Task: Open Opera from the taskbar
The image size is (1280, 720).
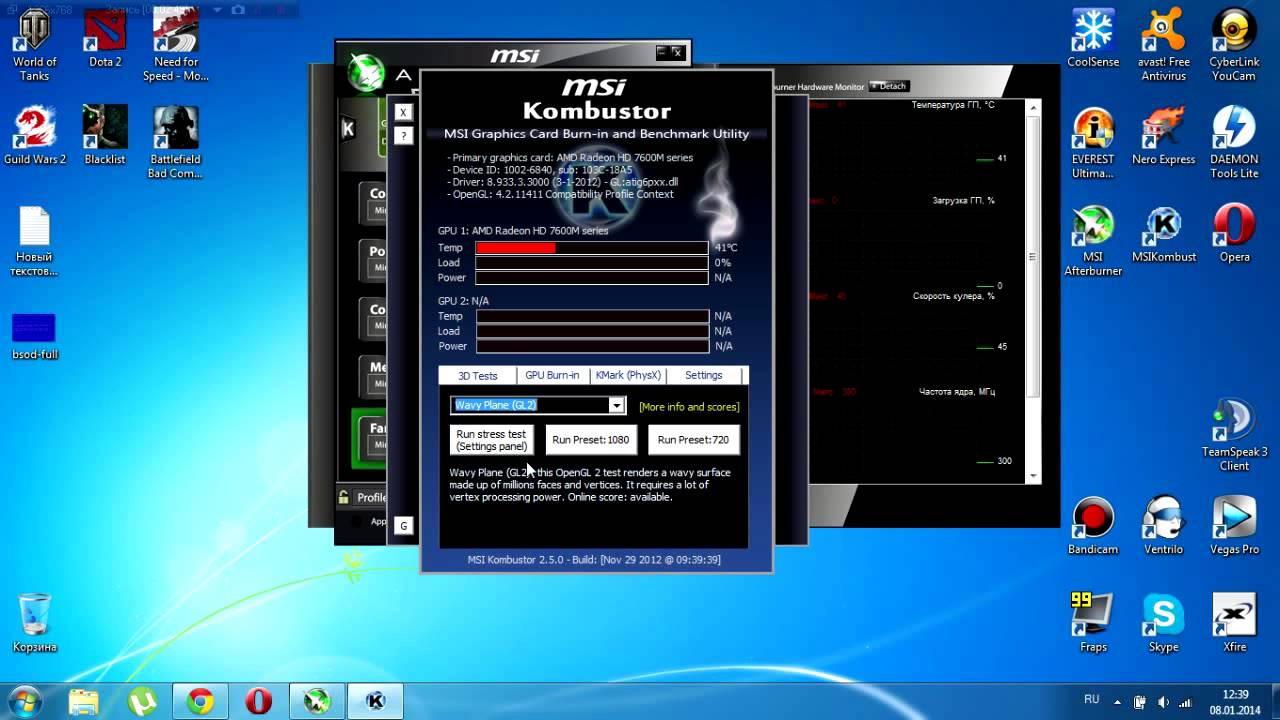Action: pyautogui.click(x=258, y=701)
